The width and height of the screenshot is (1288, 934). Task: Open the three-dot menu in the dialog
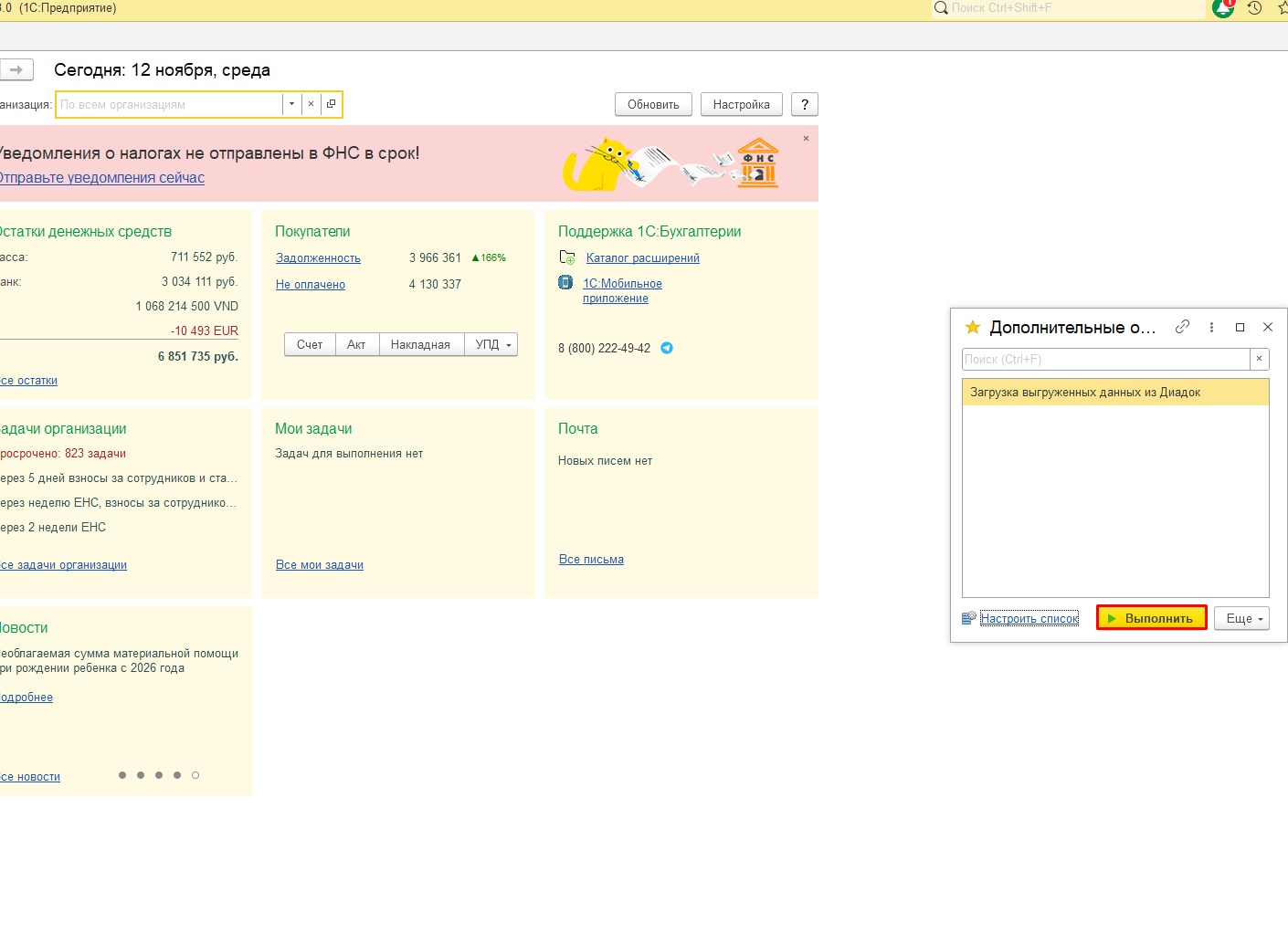tap(1211, 327)
